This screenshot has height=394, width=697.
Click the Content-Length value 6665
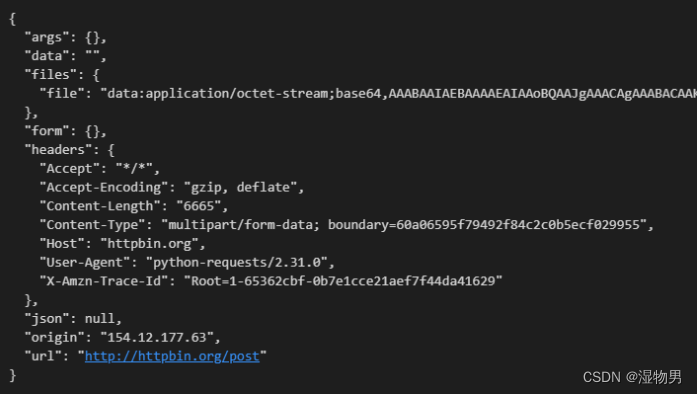pyautogui.click(x=199, y=206)
